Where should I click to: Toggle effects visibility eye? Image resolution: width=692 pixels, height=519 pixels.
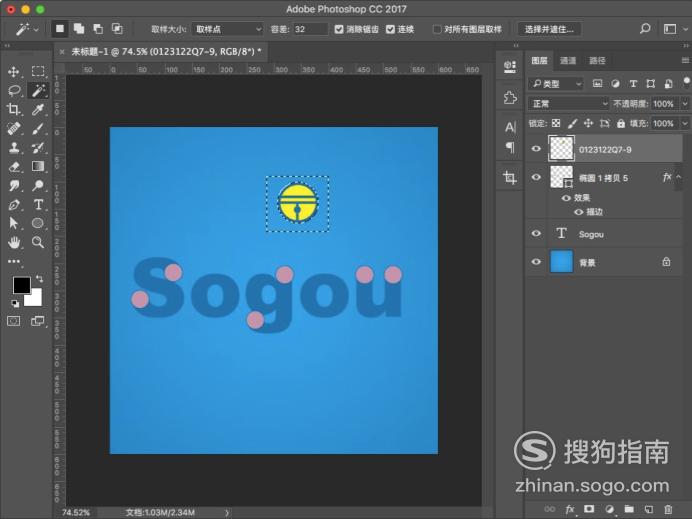click(566, 198)
